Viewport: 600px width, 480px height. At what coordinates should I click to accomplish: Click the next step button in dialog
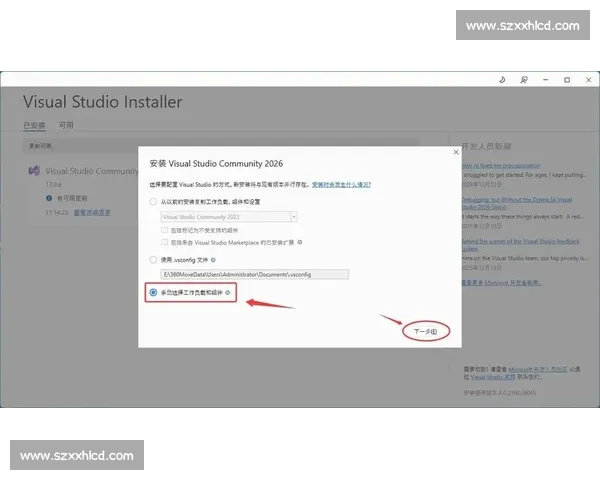426,331
